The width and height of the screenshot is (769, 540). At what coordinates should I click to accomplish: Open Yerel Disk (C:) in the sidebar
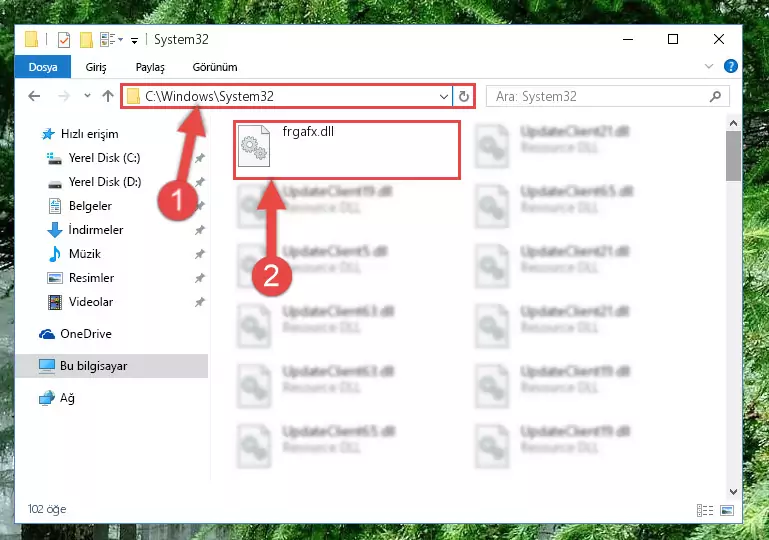pyautogui.click(x=104, y=158)
